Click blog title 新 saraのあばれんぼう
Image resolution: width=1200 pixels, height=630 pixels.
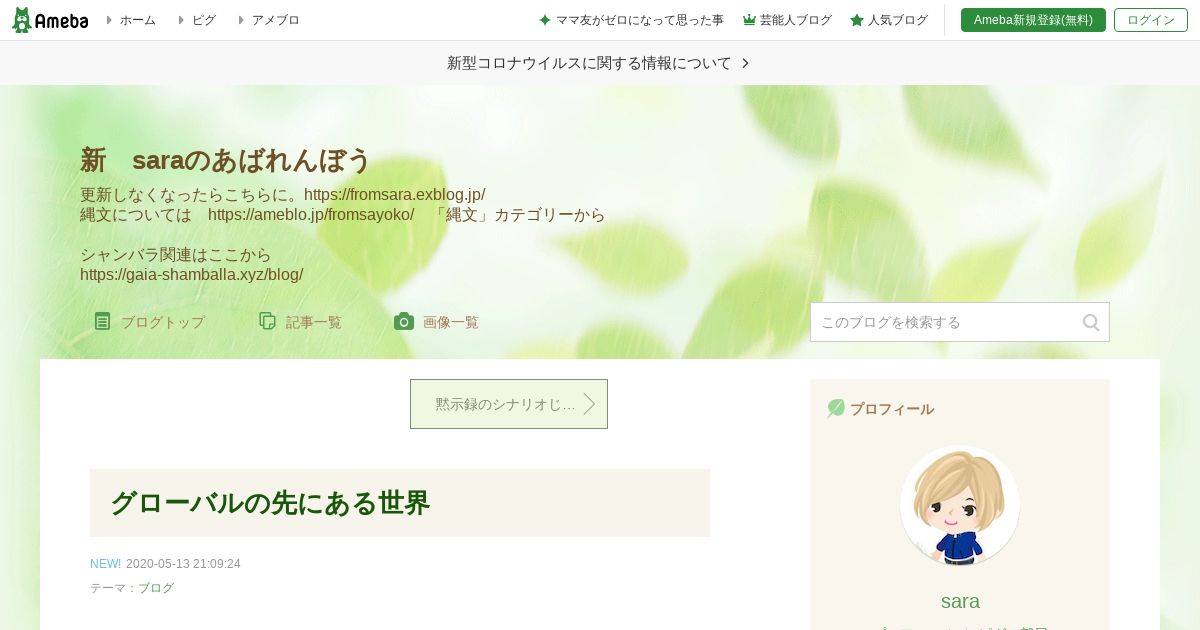[225, 160]
